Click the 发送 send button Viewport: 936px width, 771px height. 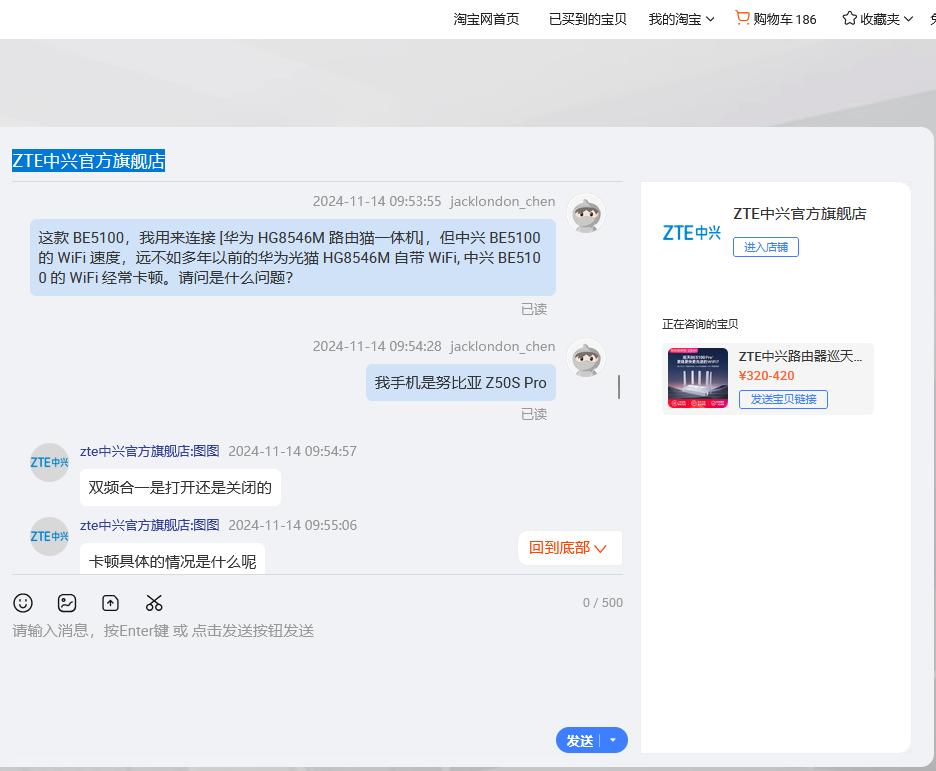coord(579,741)
